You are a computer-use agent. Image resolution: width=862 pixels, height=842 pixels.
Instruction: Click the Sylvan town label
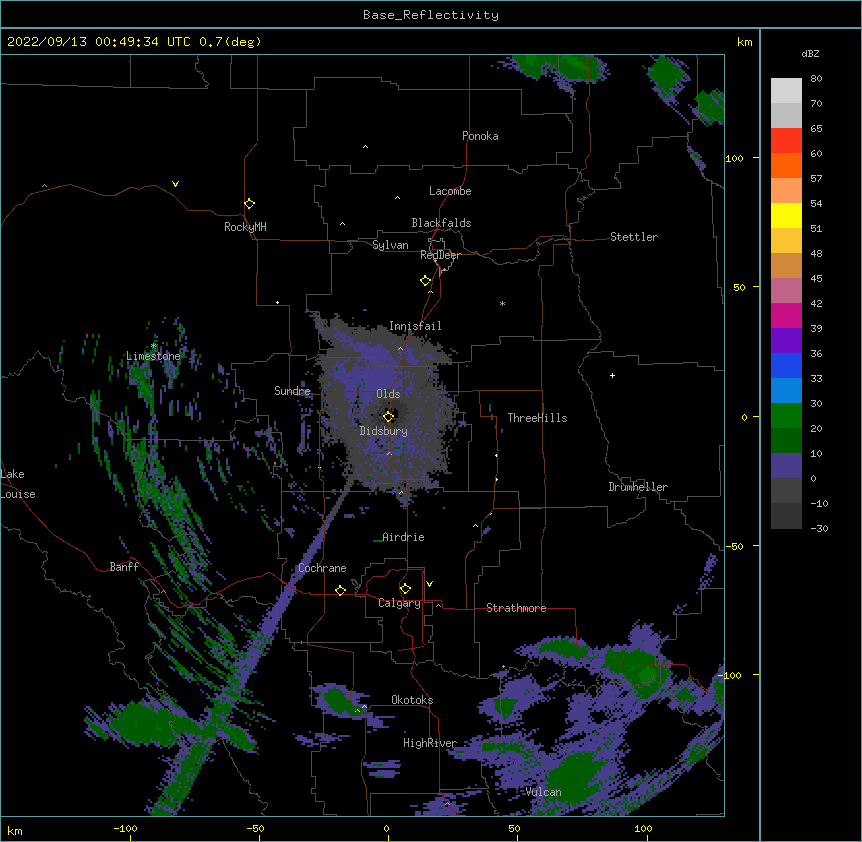click(390, 245)
